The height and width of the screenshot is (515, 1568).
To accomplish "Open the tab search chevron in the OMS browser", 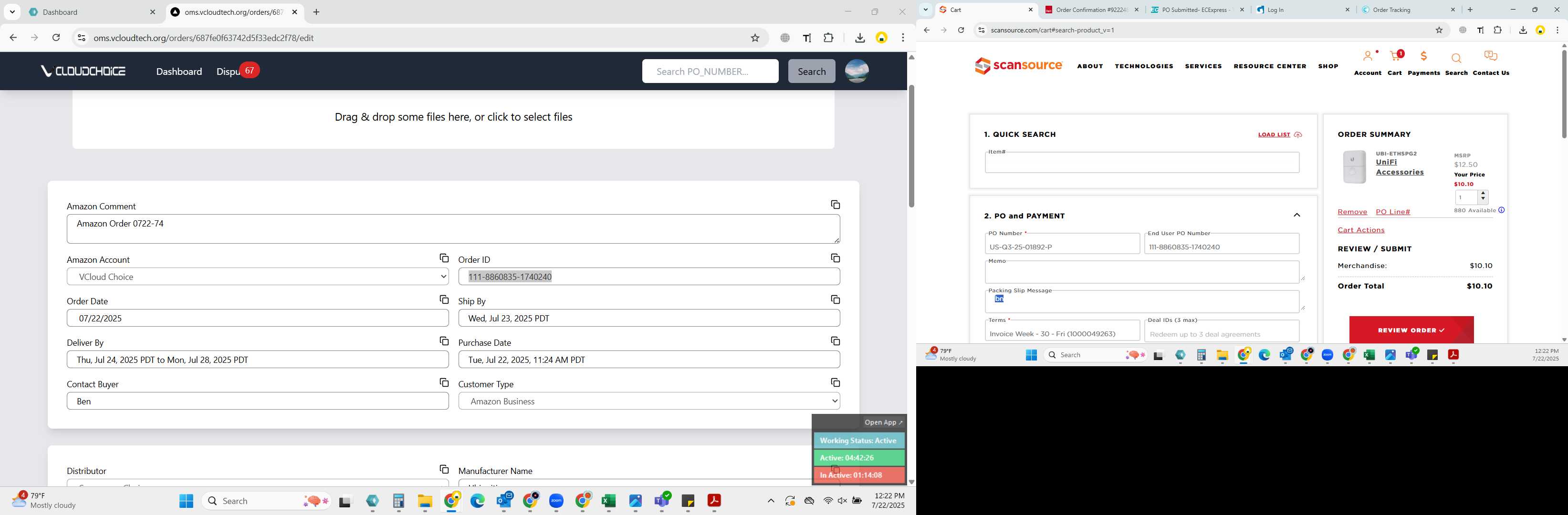I will pos(12,12).
